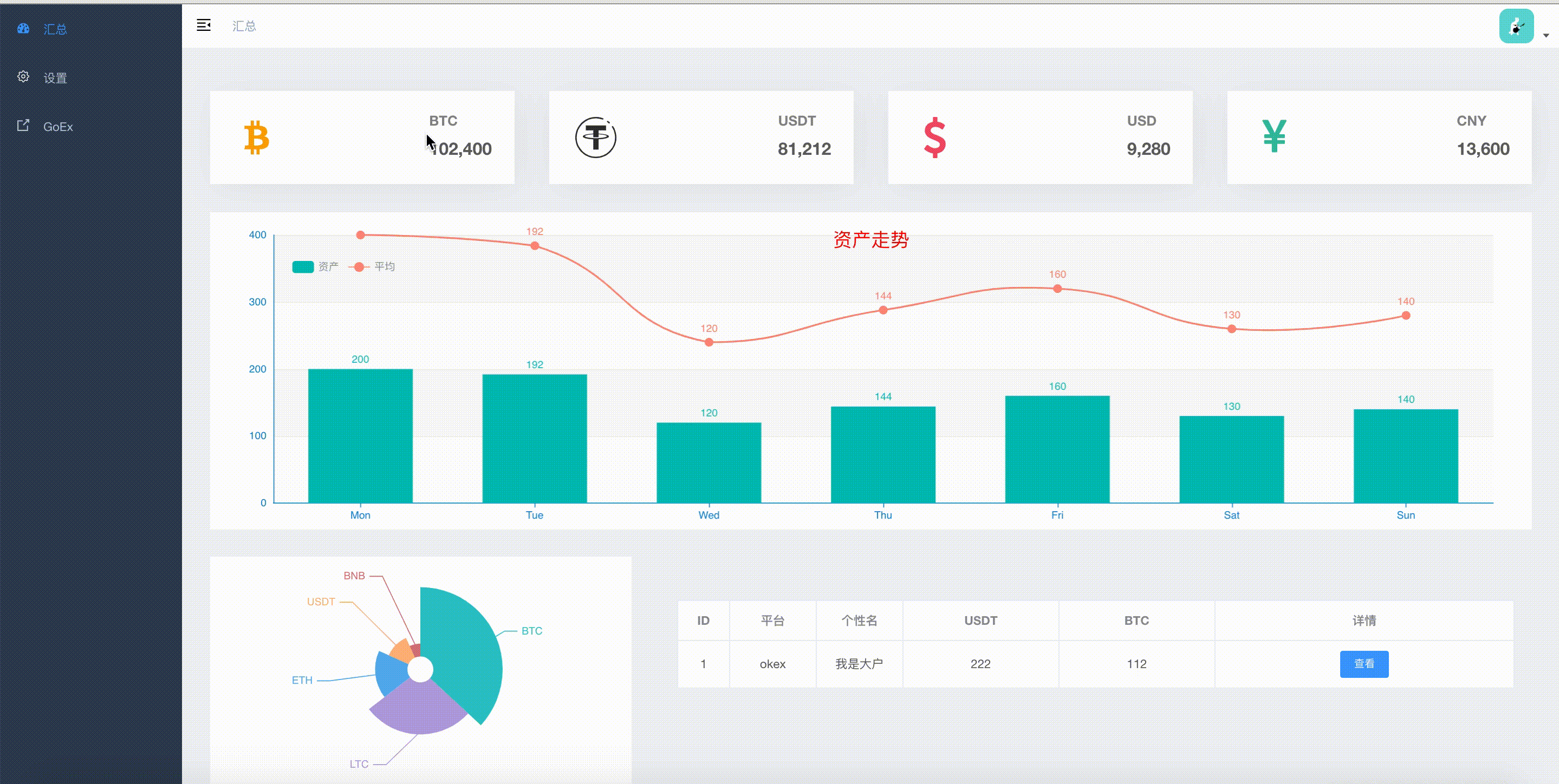Open 设置 menu item in sidebar
This screenshot has width=1559, height=784.
click(x=55, y=78)
